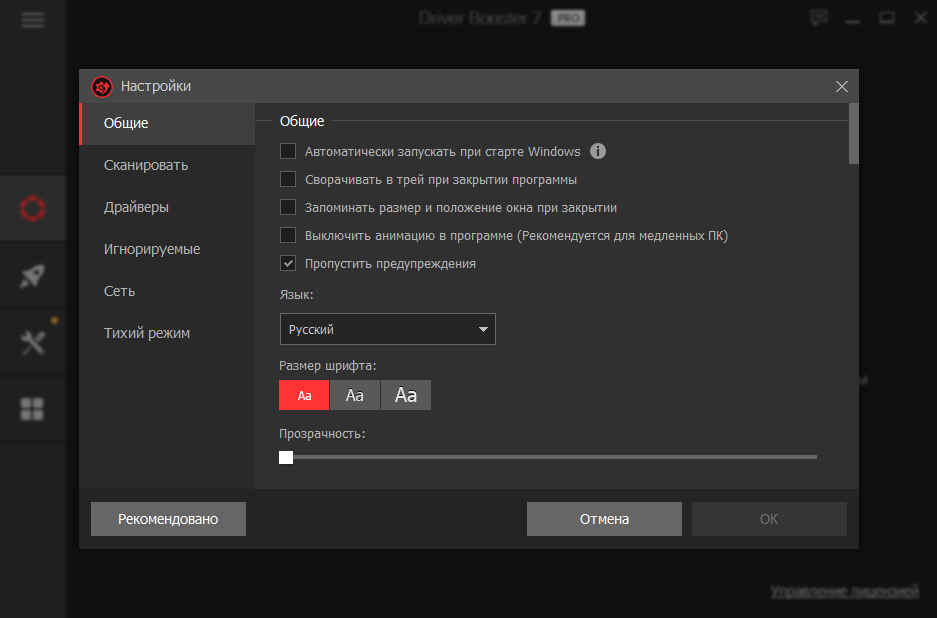937x618 pixels.
Task: Go to the Тихий режим tab
Action: (x=147, y=333)
